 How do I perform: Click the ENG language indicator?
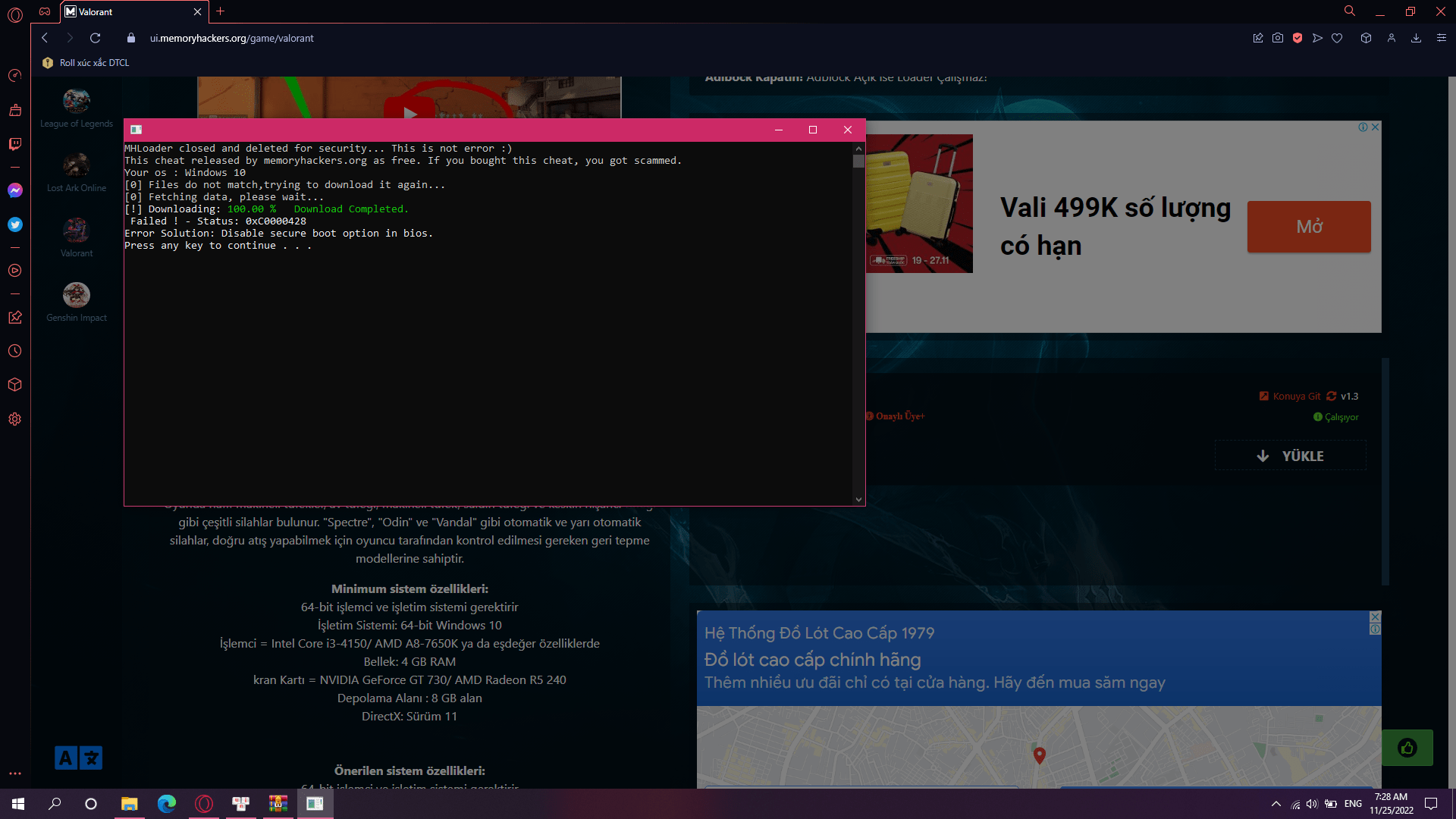click(x=1353, y=804)
